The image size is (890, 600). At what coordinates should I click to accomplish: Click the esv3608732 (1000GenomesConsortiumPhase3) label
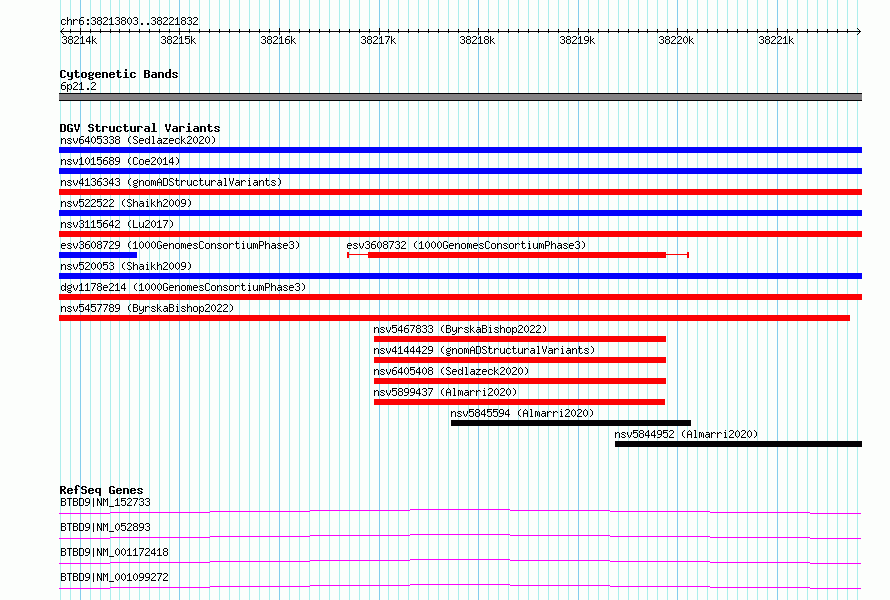point(466,245)
